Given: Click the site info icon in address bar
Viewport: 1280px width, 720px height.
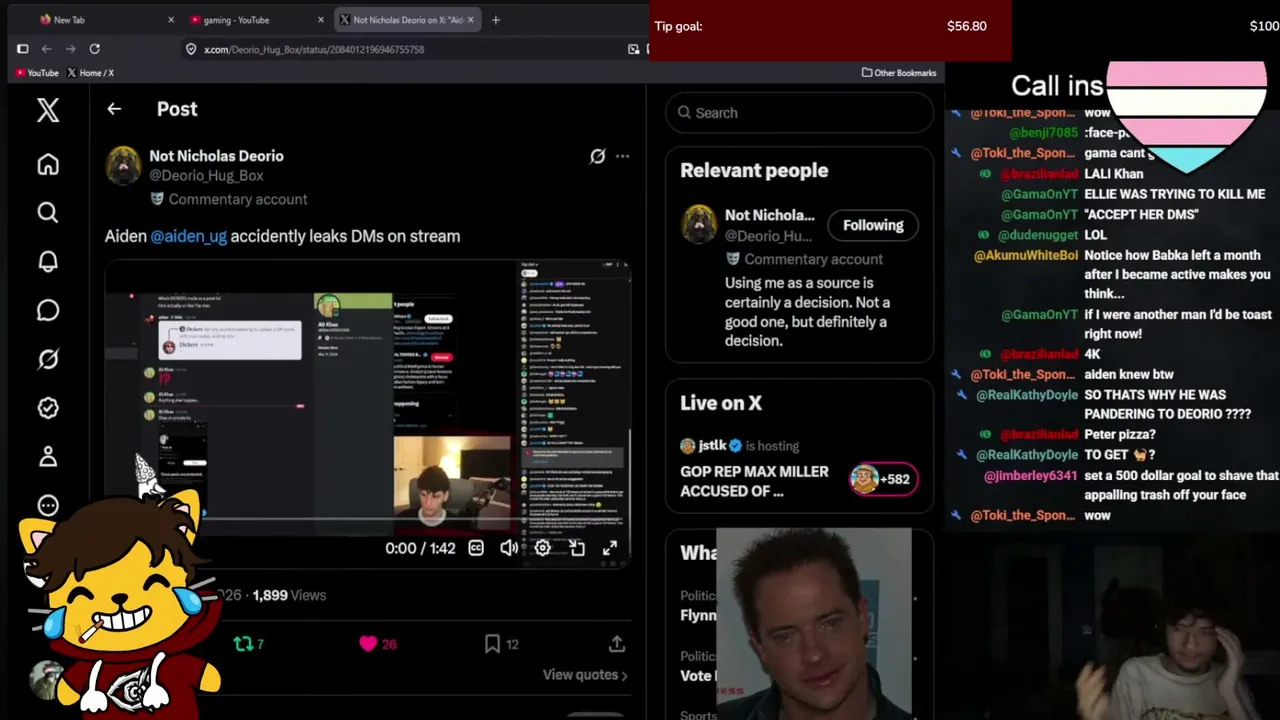Looking at the screenshot, I should tap(191, 49).
